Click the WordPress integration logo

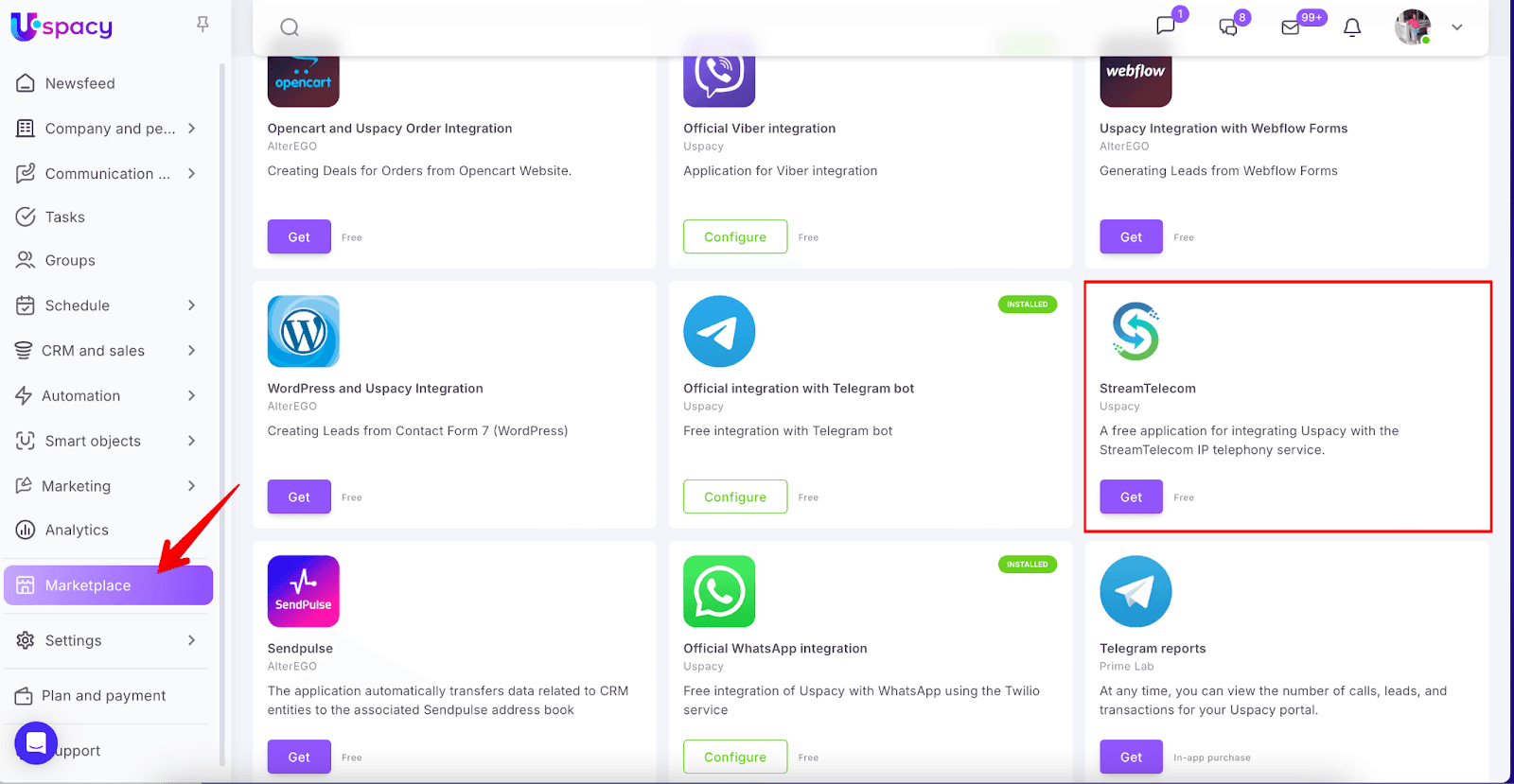pos(304,331)
